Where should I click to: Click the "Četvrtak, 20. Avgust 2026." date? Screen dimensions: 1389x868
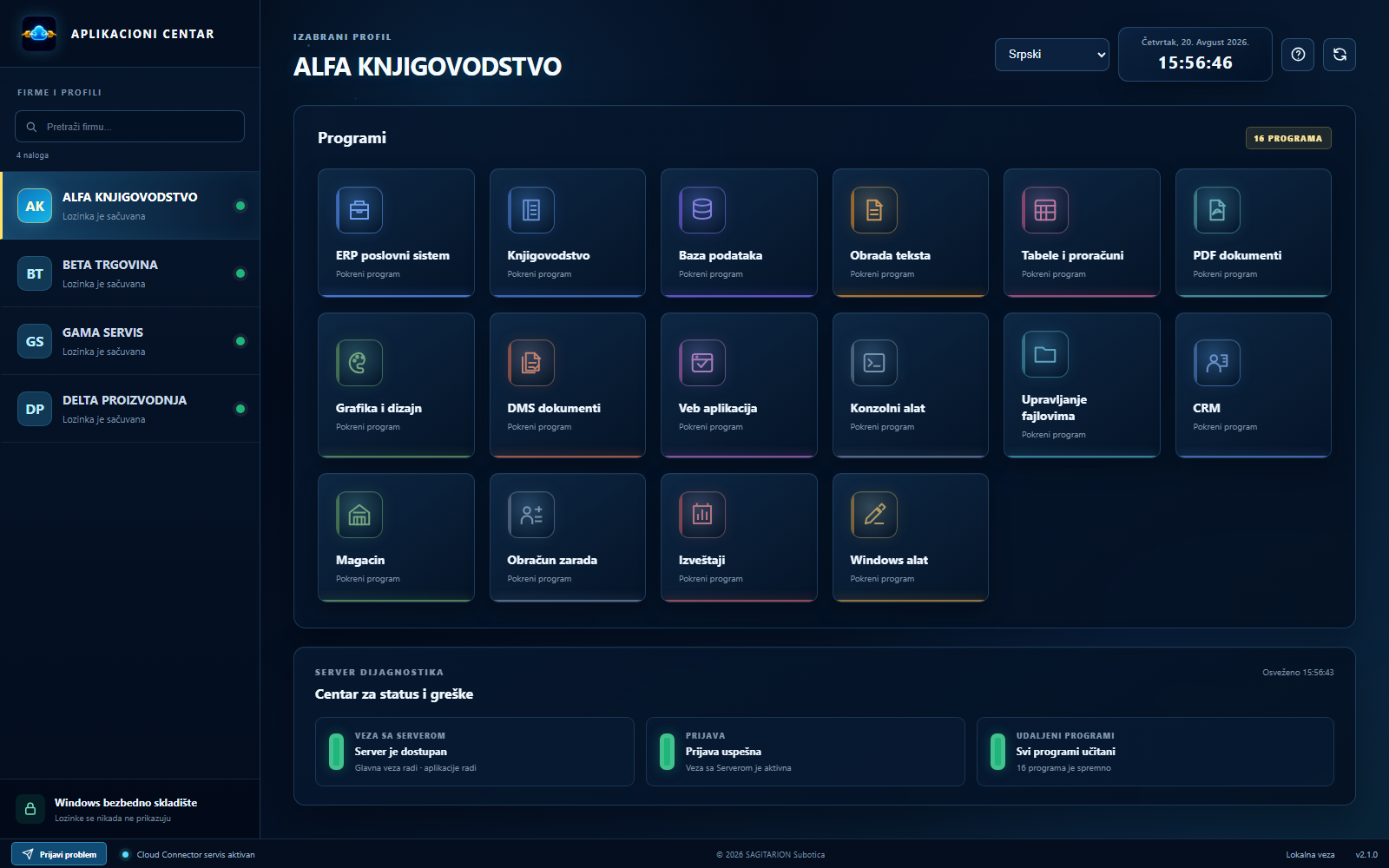pos(1195,42)
